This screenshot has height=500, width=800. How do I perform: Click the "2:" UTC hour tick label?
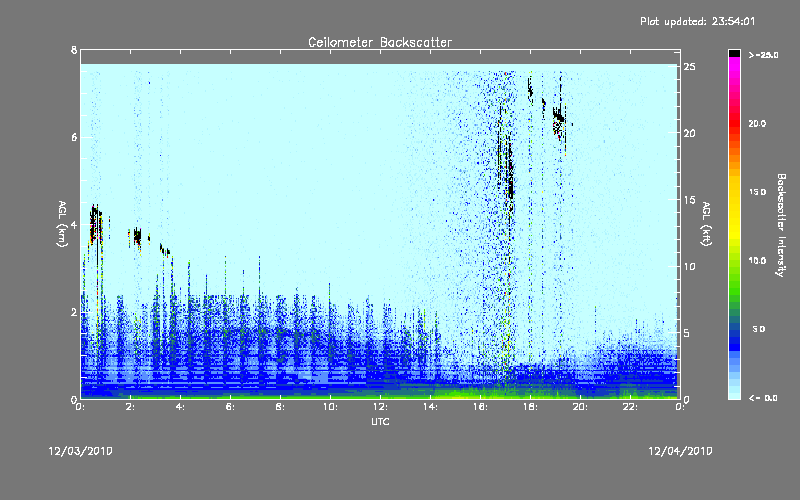click(x=131, y=407)
